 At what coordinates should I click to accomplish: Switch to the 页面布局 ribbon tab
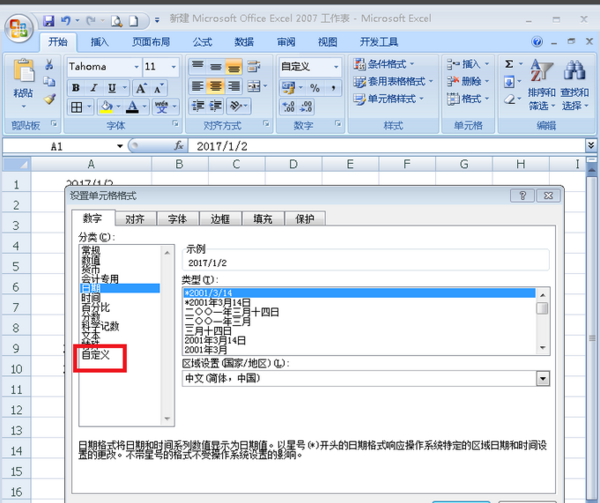[x=151, y=42]
